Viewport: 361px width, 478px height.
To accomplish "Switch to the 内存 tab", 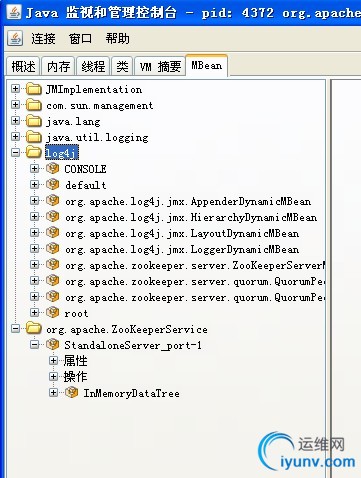I will pos(58,66).
